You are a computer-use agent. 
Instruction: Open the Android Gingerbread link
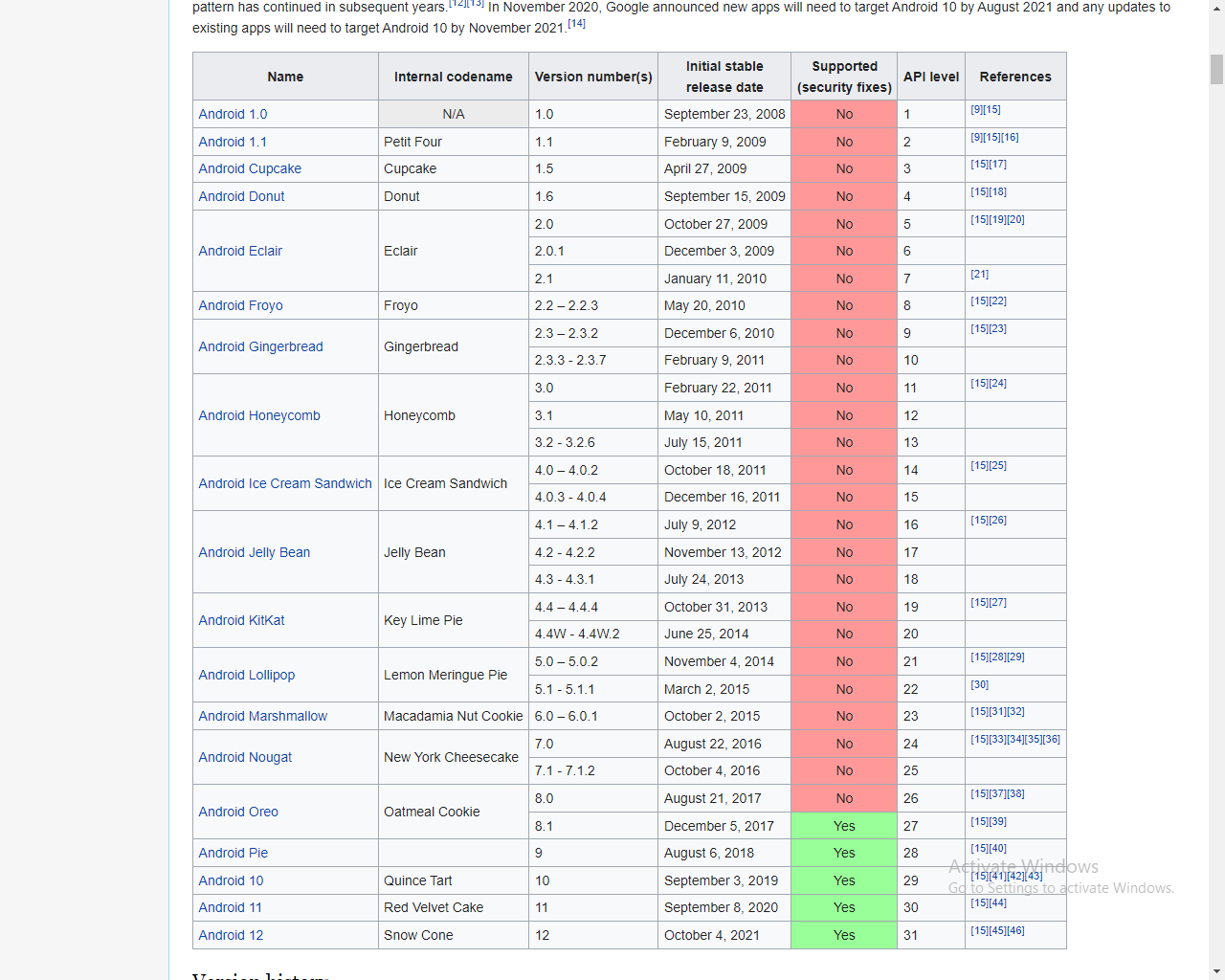tap(260, 346)
